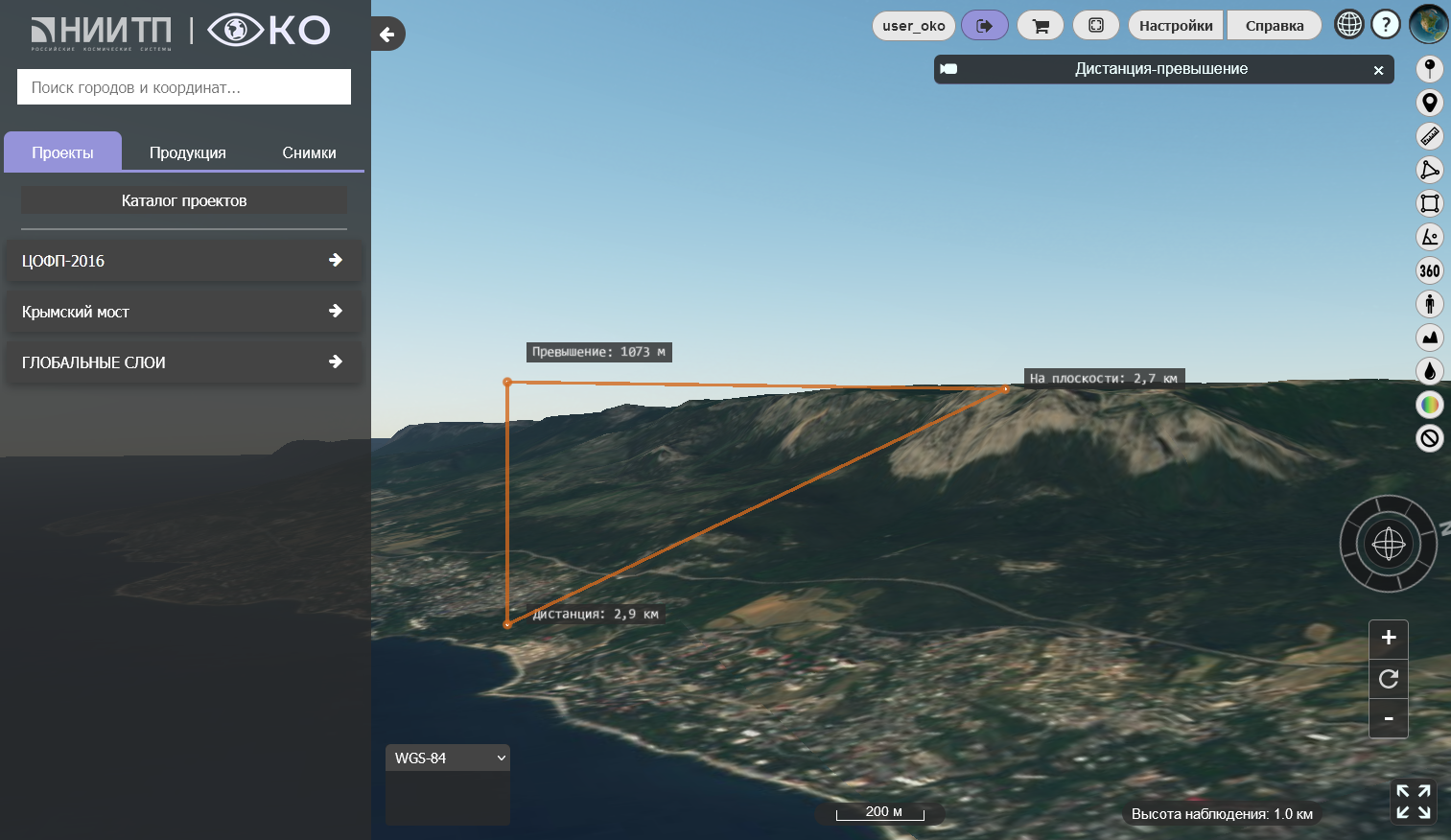
Task: Open the terrain profile mountain icon
Action: coord(1429,338)
